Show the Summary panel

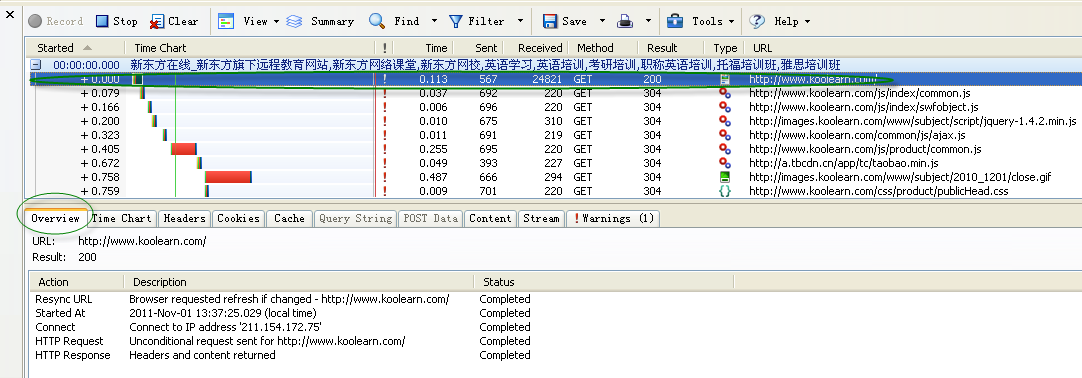320,21
